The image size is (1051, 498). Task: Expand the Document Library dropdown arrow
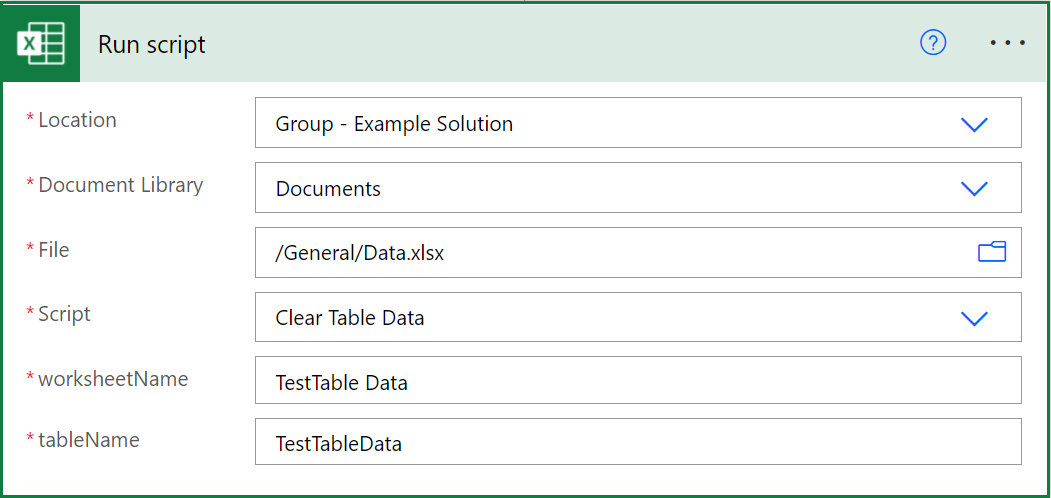(973, 188)
